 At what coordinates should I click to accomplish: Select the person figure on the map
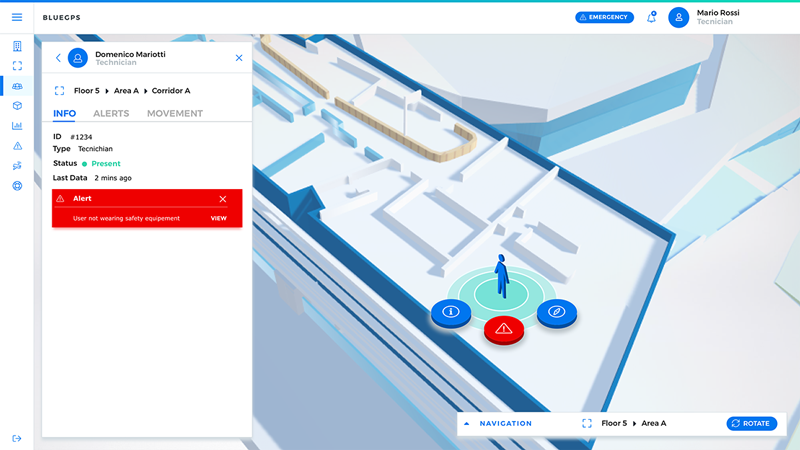click(x=502, y=276)
